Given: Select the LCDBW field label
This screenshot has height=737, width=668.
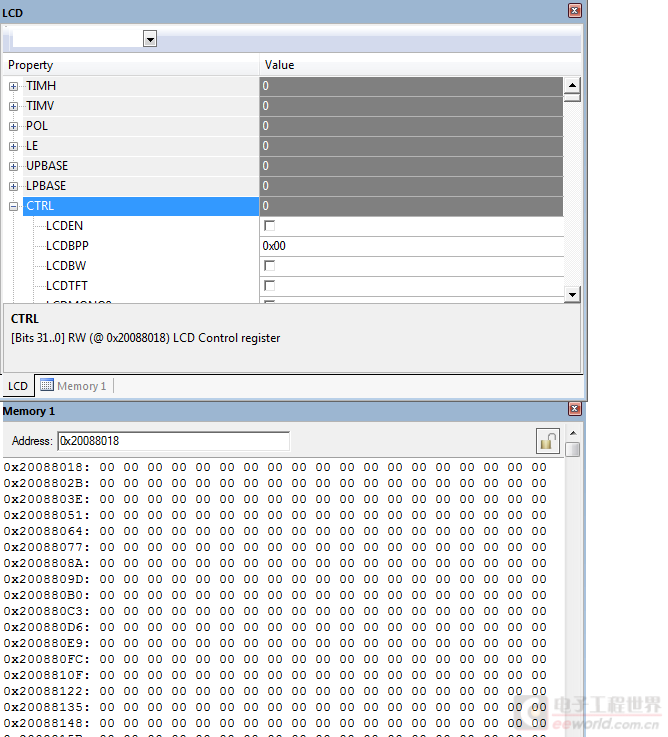Looking at the screenshot, I should pyautogui.click(x=66, y=266).
